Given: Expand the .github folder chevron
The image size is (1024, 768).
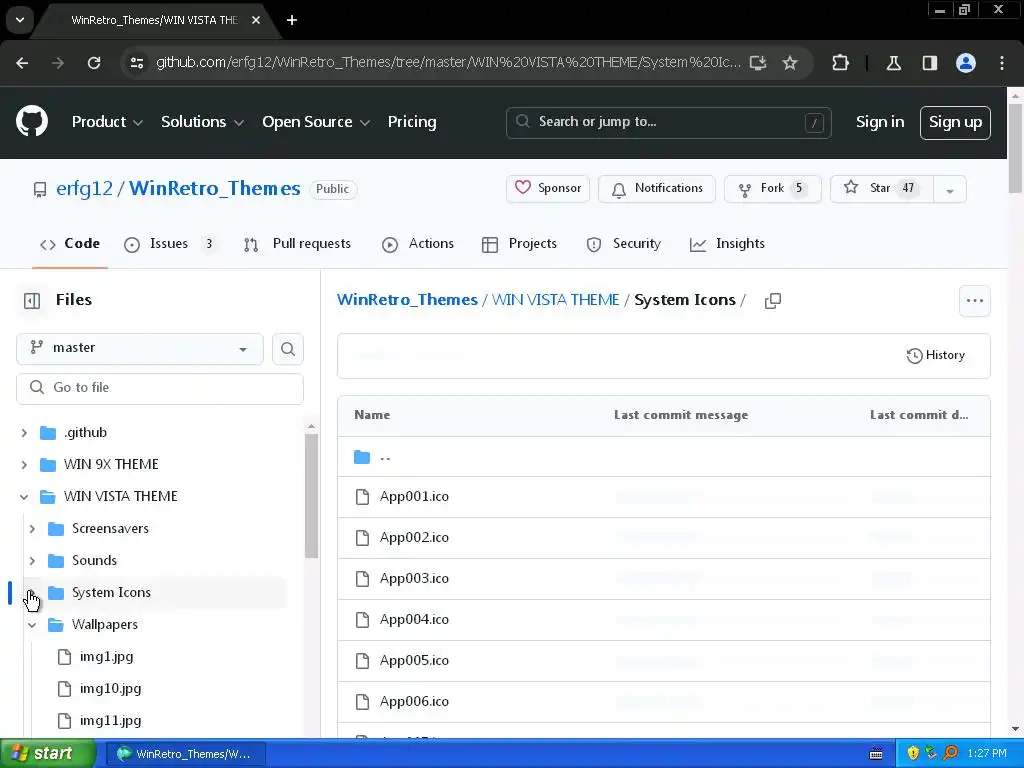Looking at the screenshot, I should click(x=24, y=433).
